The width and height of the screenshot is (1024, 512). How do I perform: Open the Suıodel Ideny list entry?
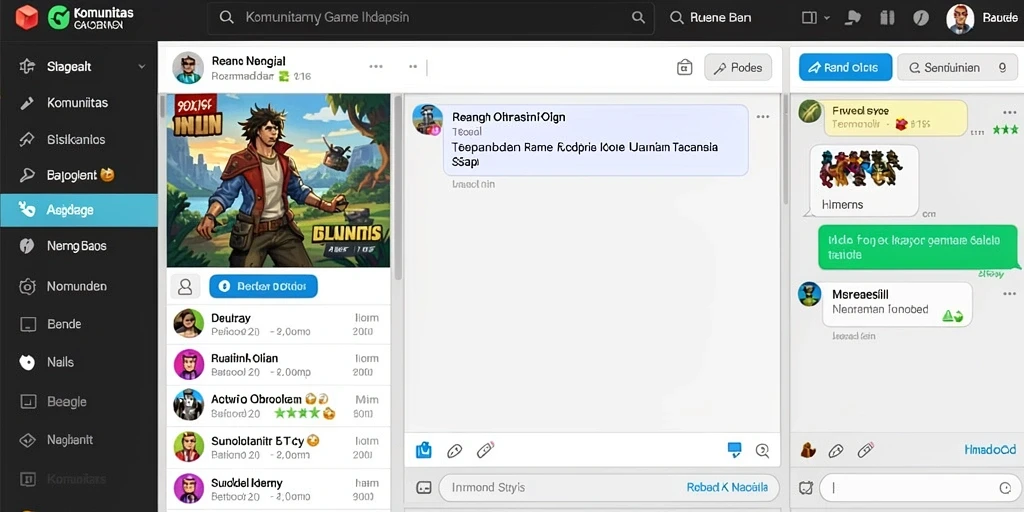coord(278,488)
